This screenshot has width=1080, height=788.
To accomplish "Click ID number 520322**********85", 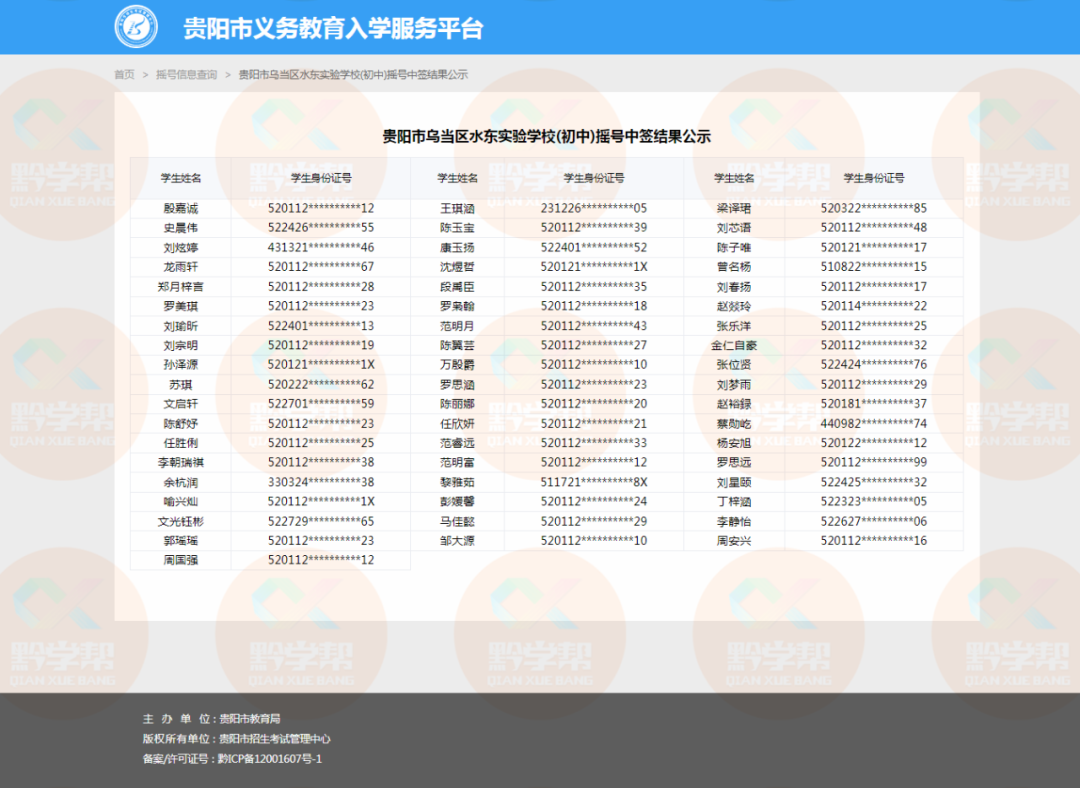I will click(873, 208).
